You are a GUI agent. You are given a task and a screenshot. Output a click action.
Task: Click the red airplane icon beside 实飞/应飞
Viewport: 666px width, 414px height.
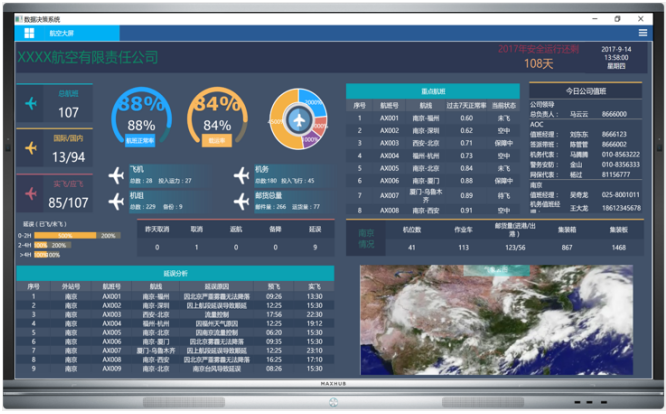coord(30,192)
